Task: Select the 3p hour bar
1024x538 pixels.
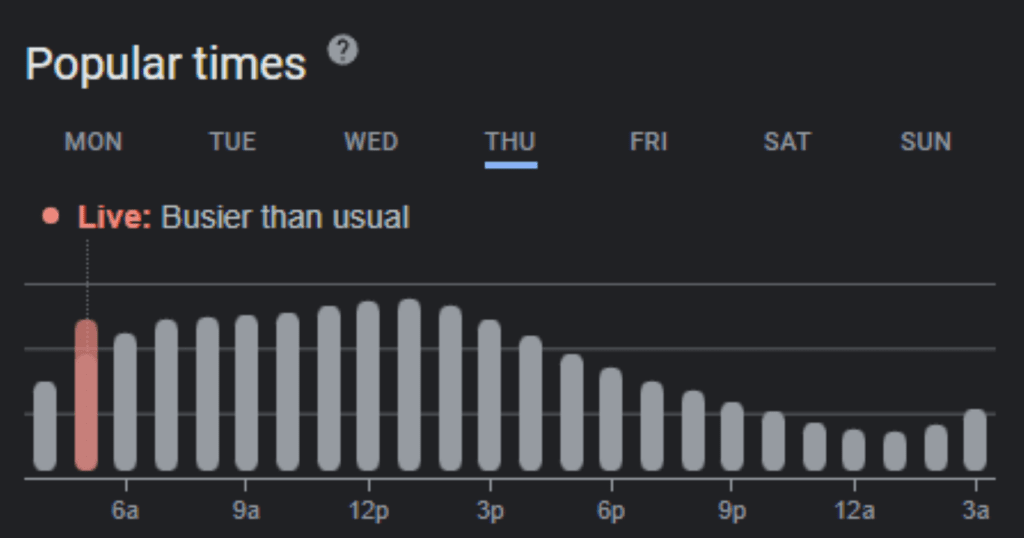Action: point(489,395)
